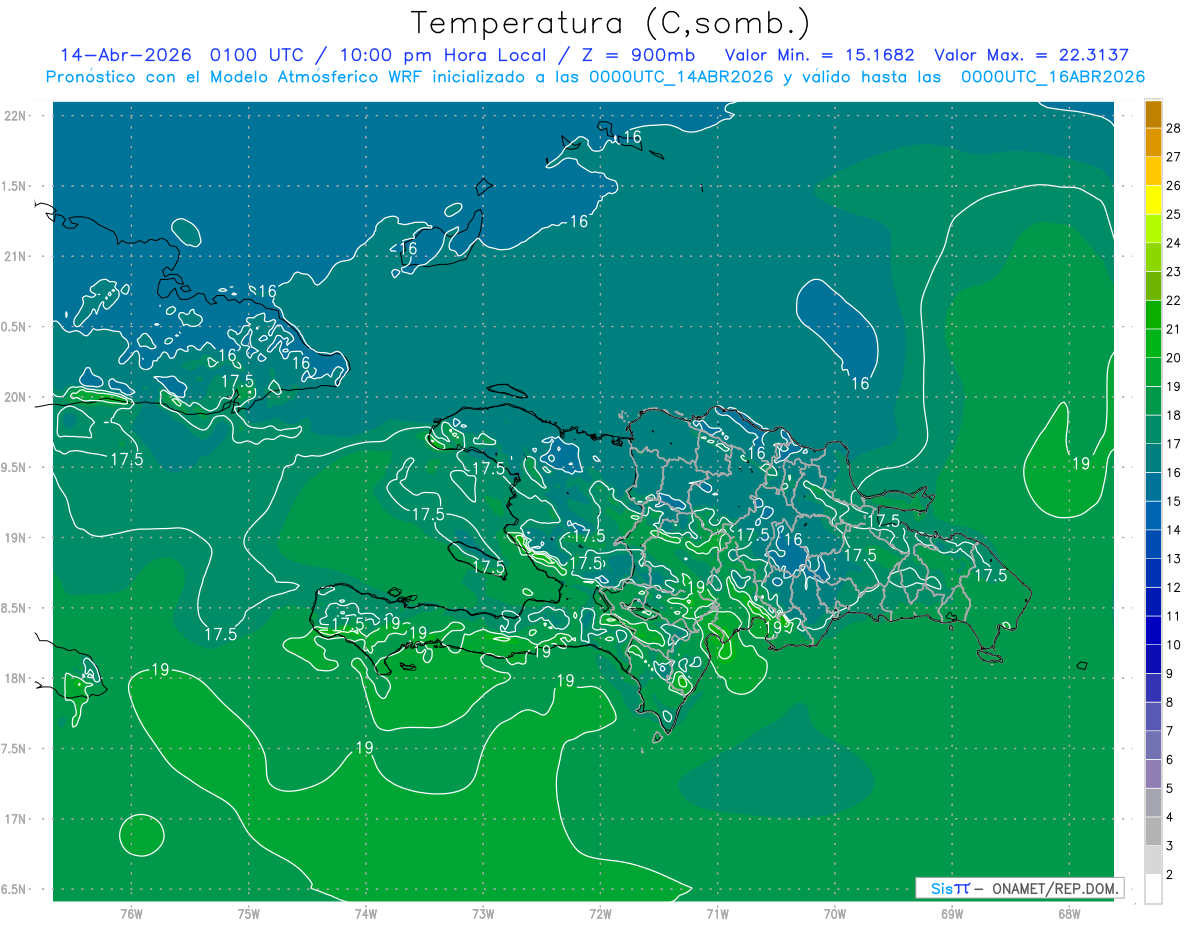Viewport: 1200px width, 927px height.
Task: Click the Temperatura (C,somb.) title
Action: coord(611,23)
